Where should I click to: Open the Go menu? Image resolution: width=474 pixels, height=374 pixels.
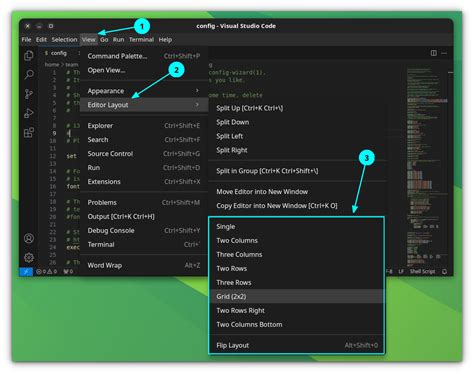pyautogui.click(x=104, y=40)
